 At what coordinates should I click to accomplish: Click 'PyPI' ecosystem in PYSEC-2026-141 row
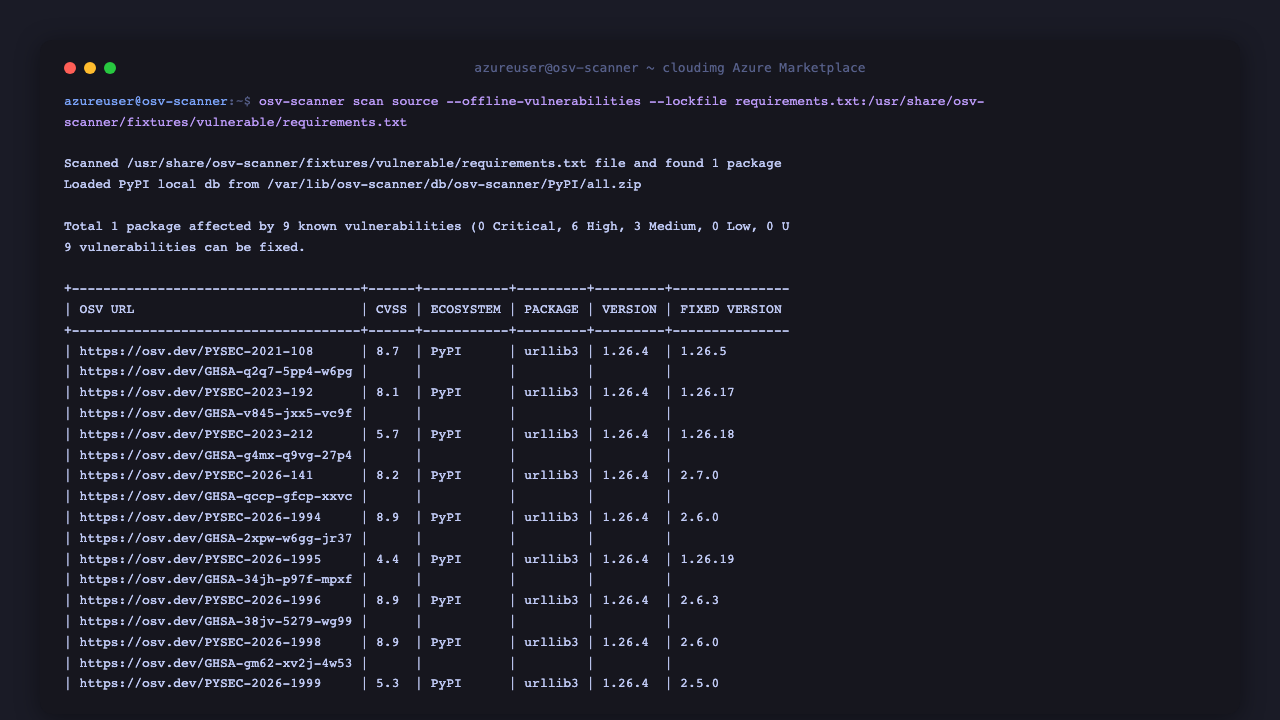[446, 475]
